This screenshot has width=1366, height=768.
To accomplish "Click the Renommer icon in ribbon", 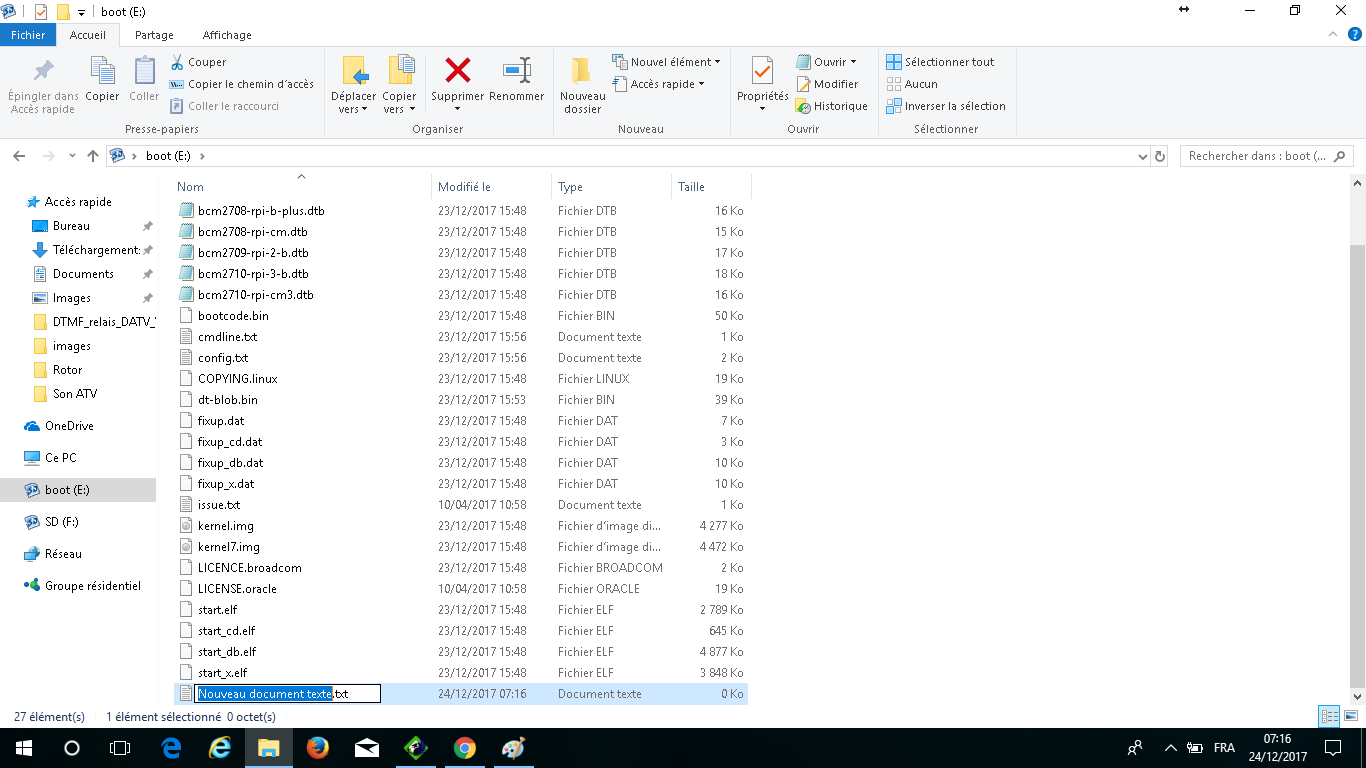I will coord(516,71).
